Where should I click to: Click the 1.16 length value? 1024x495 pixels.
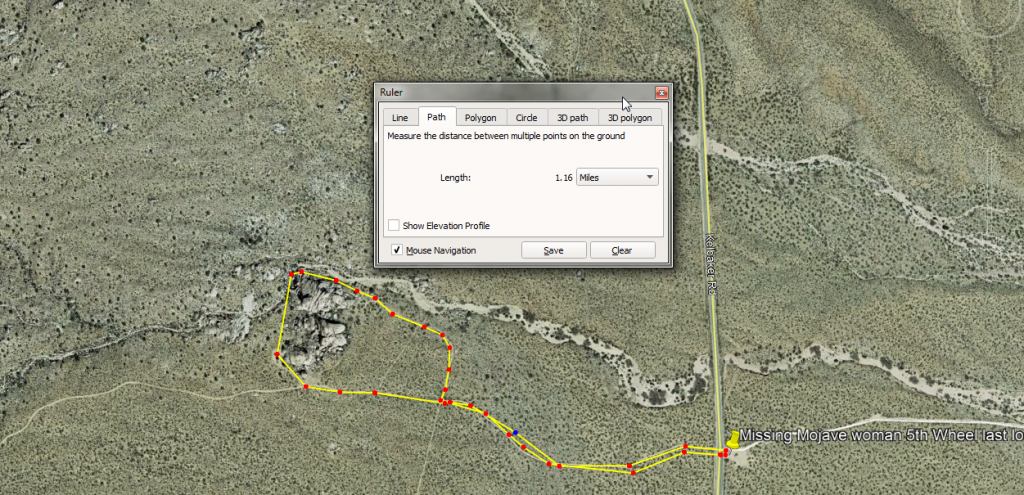[563, 178]
